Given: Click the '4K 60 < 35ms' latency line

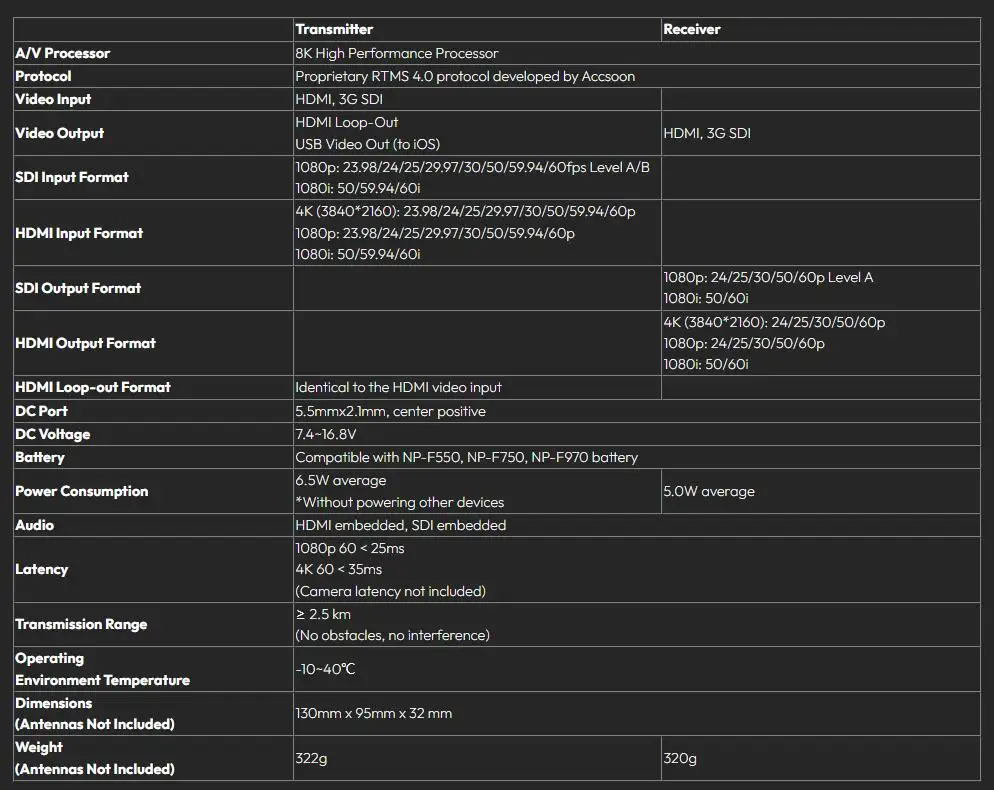Looking at the screenshot, I should coord(339,569).
